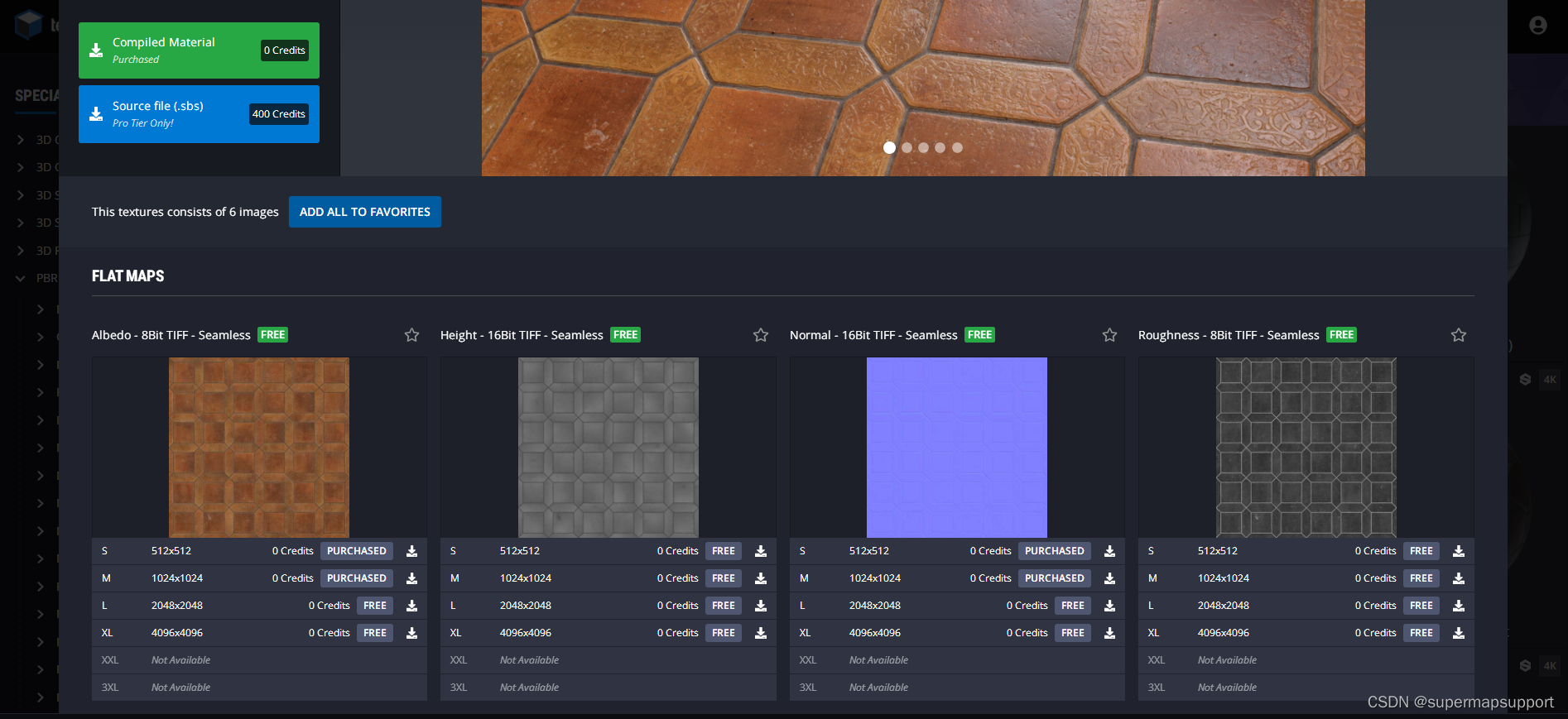
Task: Click the large tile material preview image
Action: pyautogui.click(x=923, y=88)
